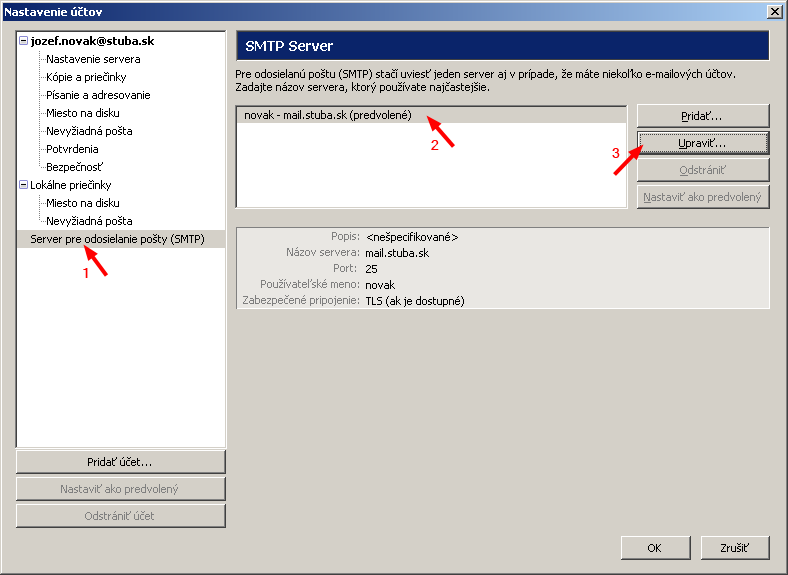
Task: Select the jozef.novak@stuba.sk account
Action: (x=92, y=41)
